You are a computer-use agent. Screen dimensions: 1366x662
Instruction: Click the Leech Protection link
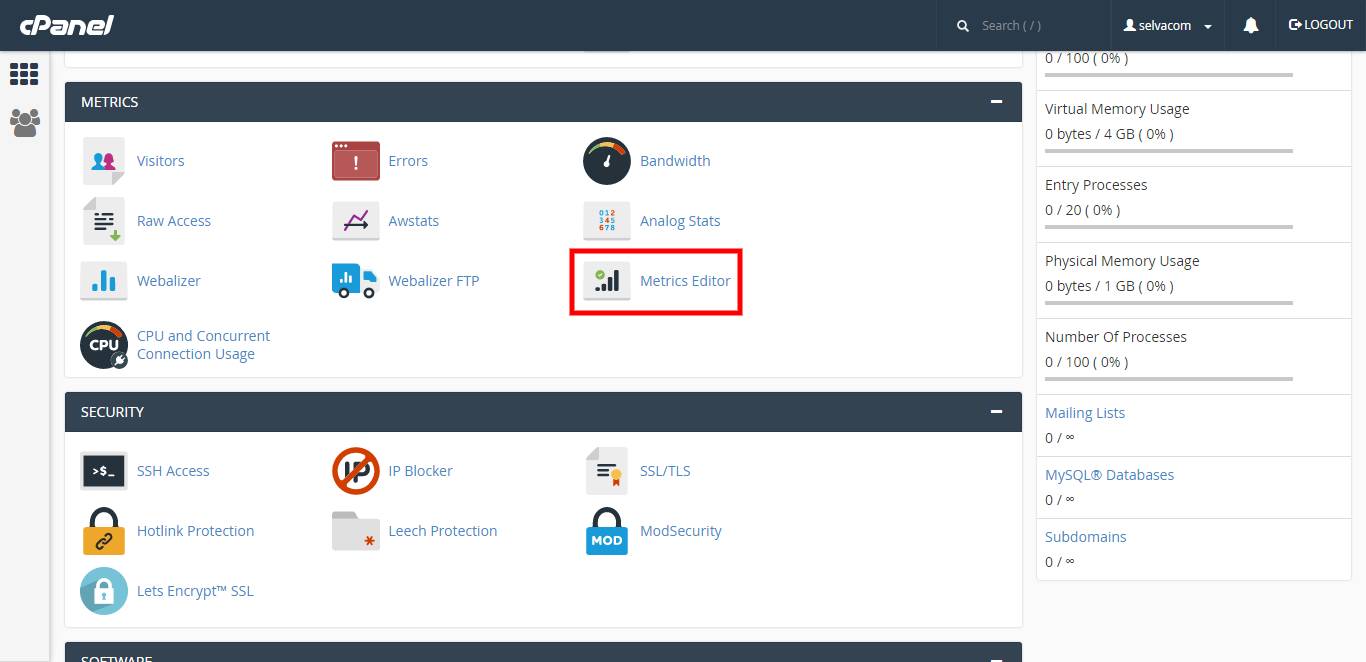(x=442, y=531)
